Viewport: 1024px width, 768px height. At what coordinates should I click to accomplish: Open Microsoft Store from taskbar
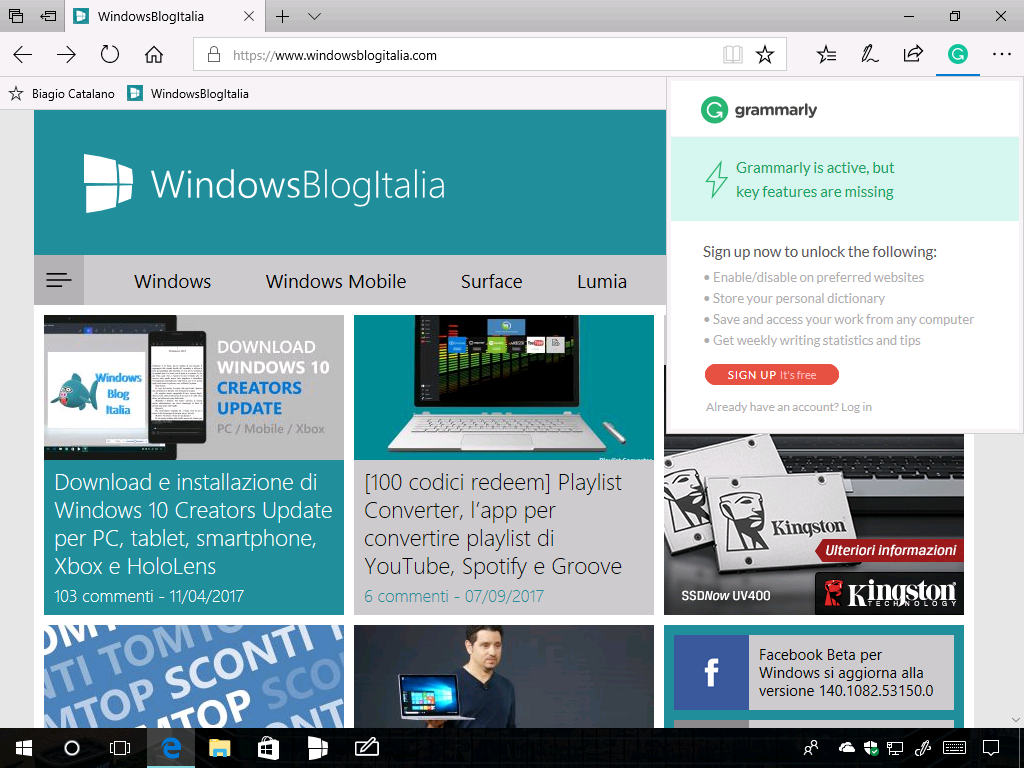268,748
